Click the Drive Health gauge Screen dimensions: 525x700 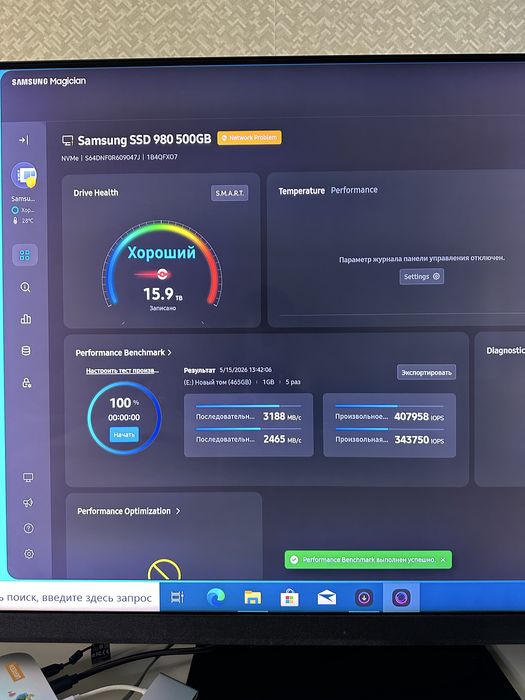(162, 266)
